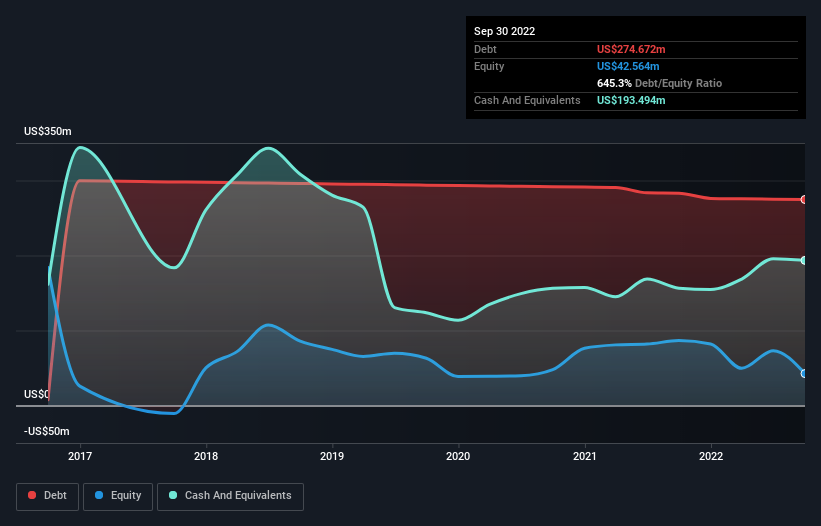Click the tooltip Cash And Equivalents label

[x=527, y=100]
